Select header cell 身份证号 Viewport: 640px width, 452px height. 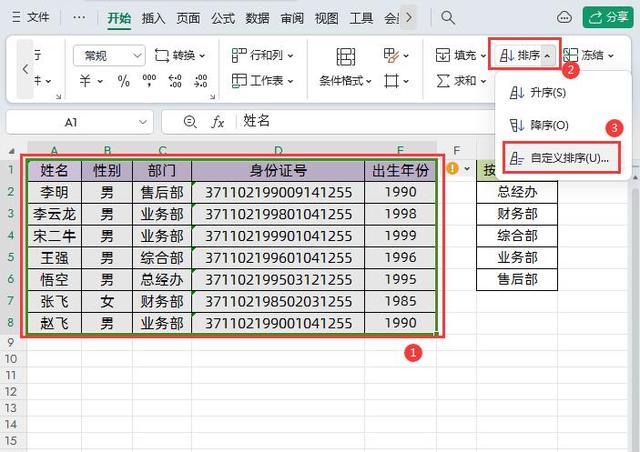pos(278,171)
